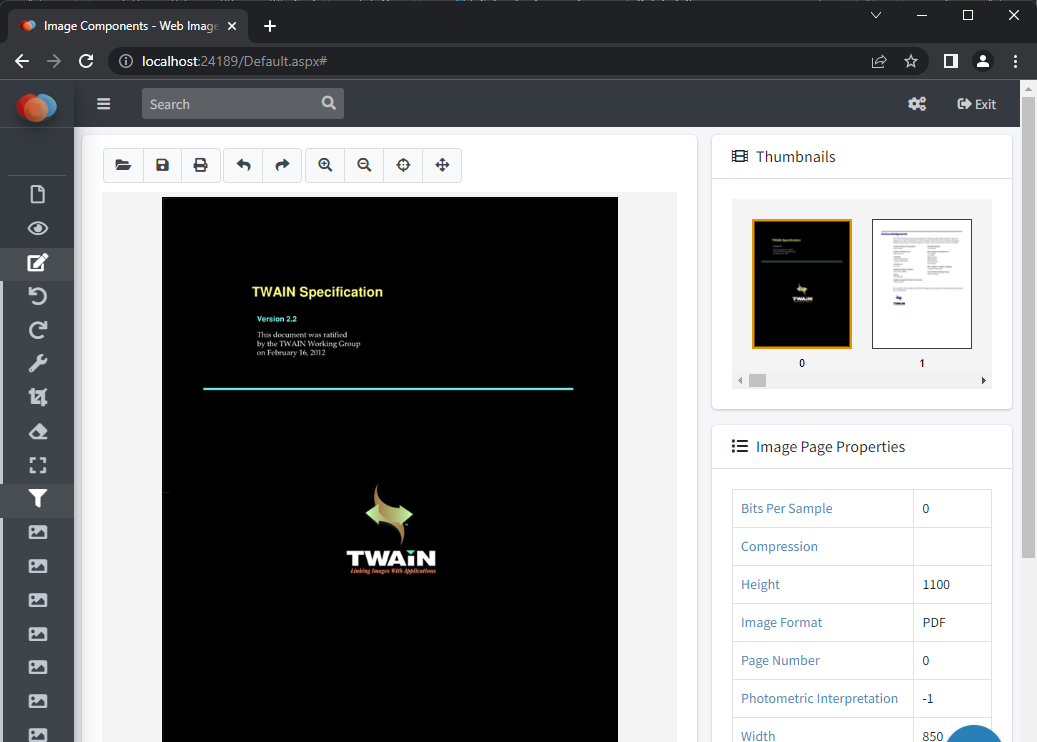Open the browser side panel
Screen dimensions: 1037x742
[950, 62]
